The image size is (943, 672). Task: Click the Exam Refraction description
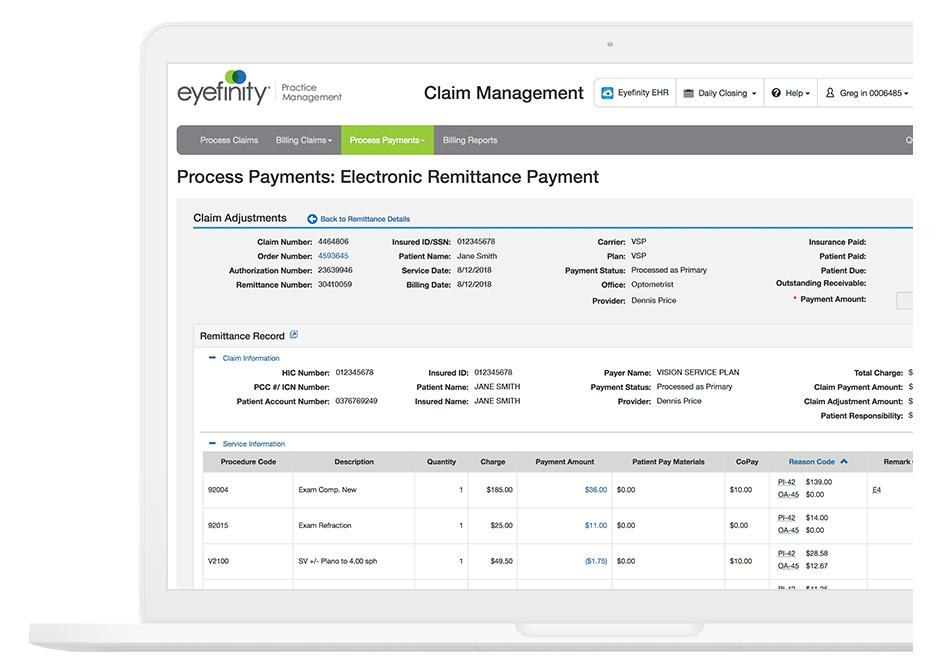[x=325, y=525]
